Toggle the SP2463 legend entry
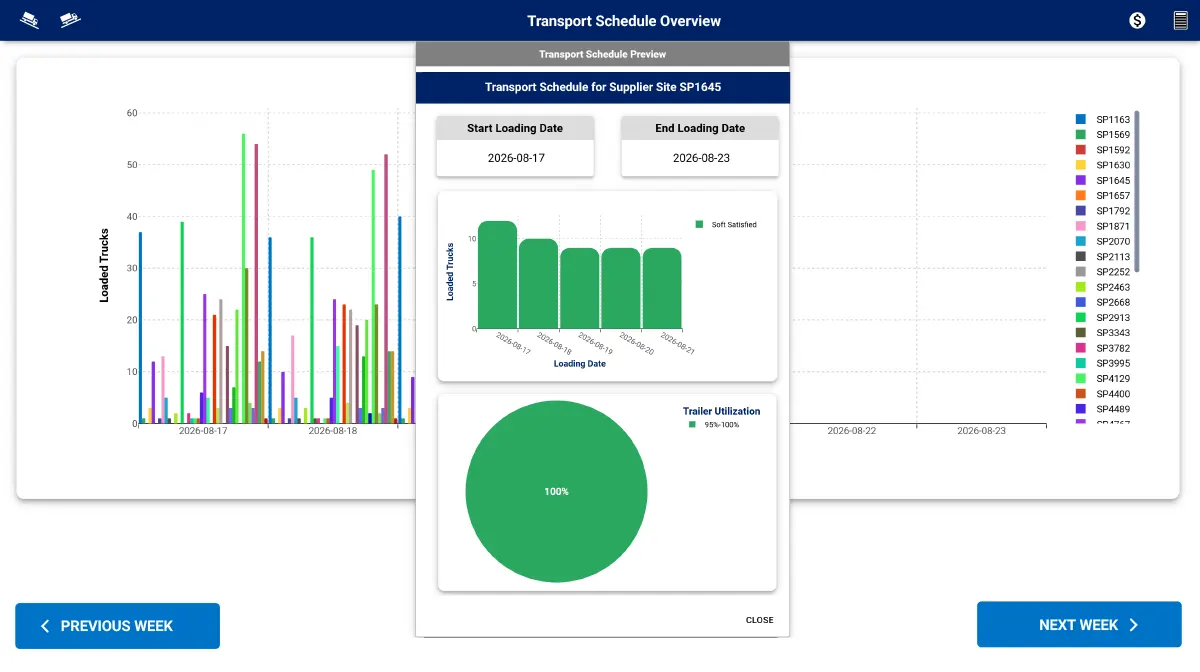Screen dimensions: 1200x672 click(x=1103, y=287)
